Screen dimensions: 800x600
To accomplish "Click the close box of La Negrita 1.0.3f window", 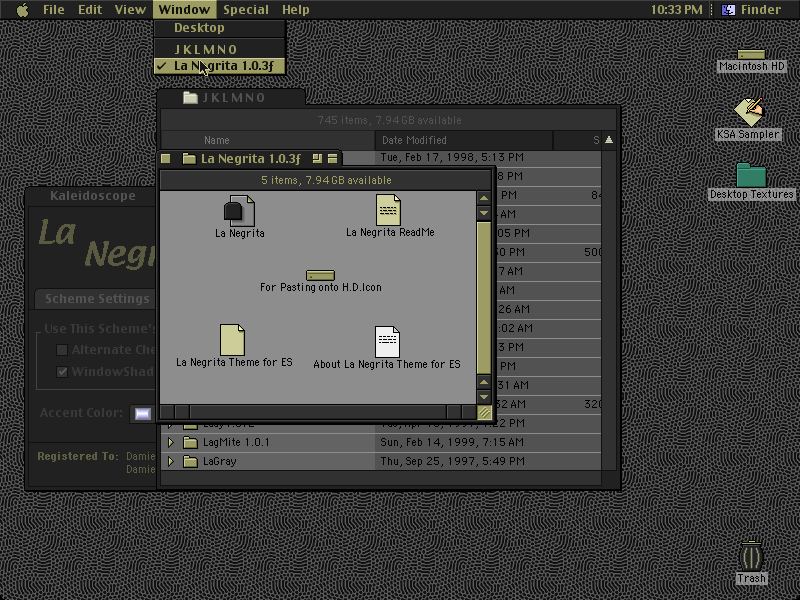I will coord(166,159).
